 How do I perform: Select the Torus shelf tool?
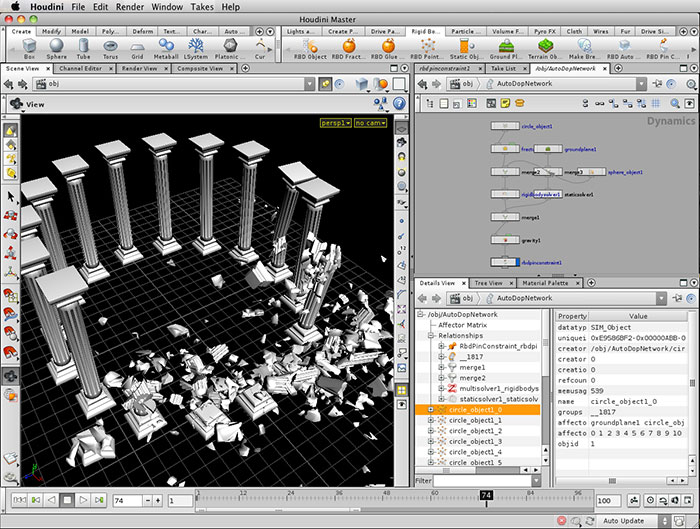pyautogui.click(x=110, y=49)
